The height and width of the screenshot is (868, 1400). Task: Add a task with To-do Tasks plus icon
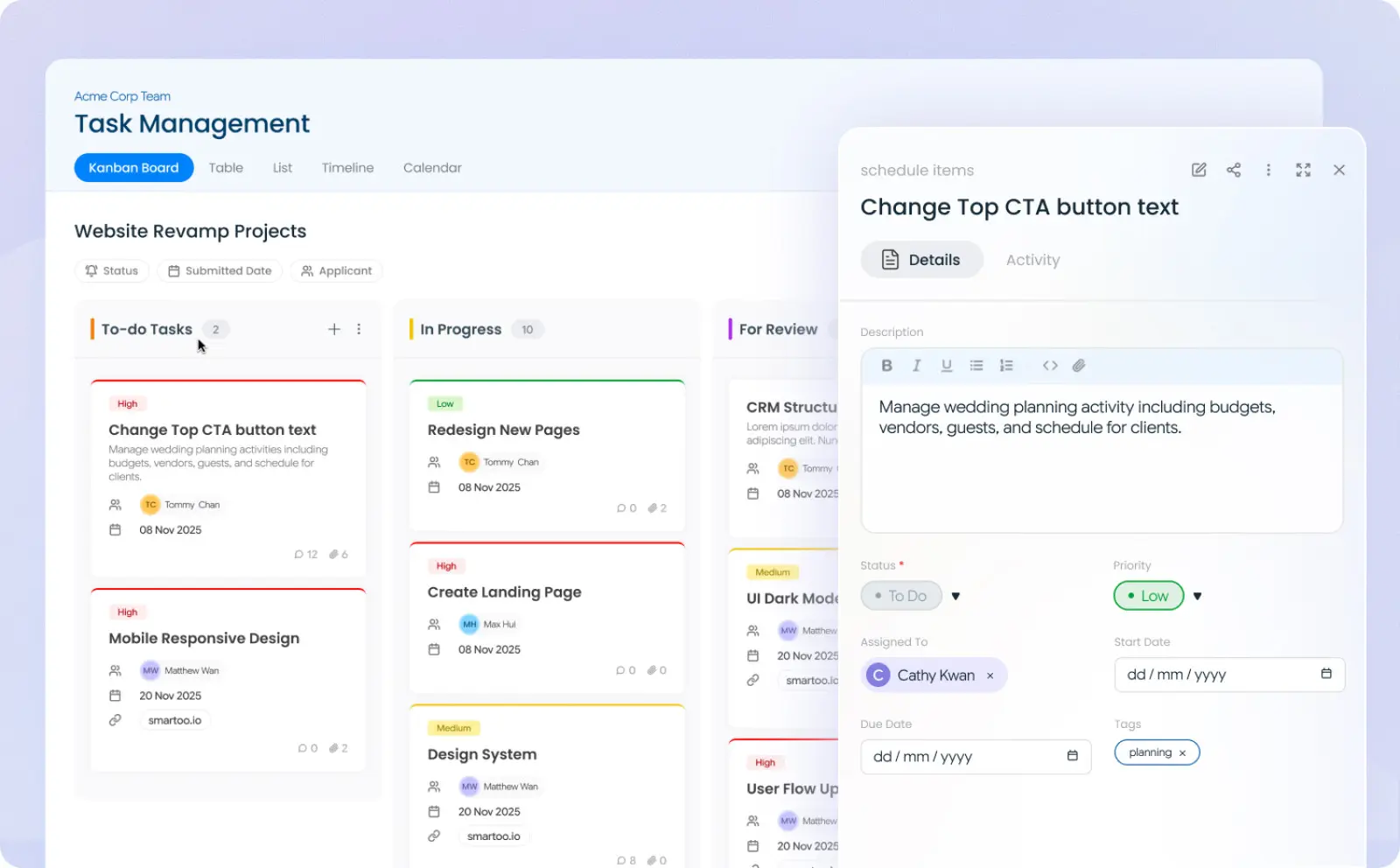334,329
